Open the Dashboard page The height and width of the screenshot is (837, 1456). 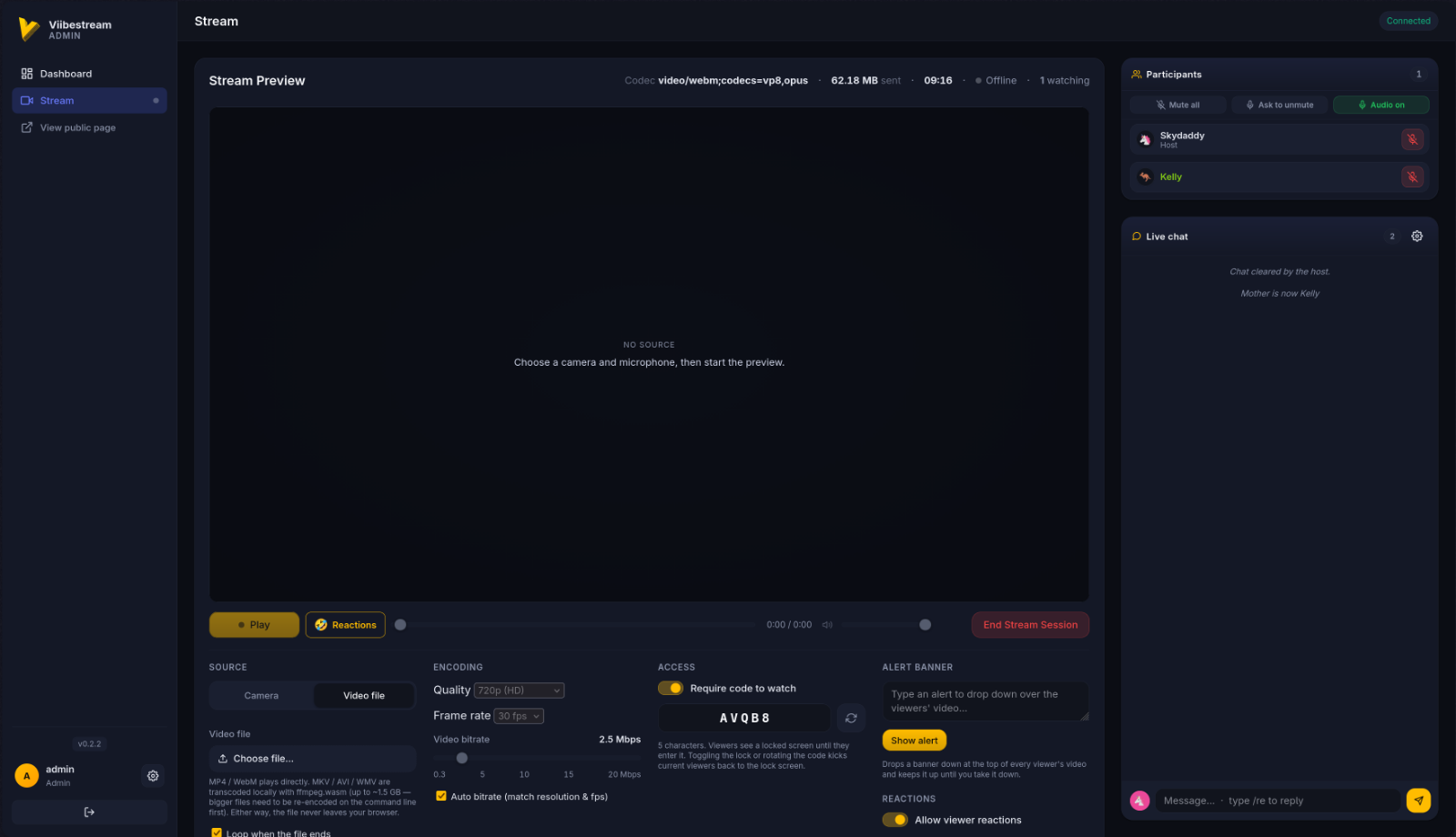point(89,74)
